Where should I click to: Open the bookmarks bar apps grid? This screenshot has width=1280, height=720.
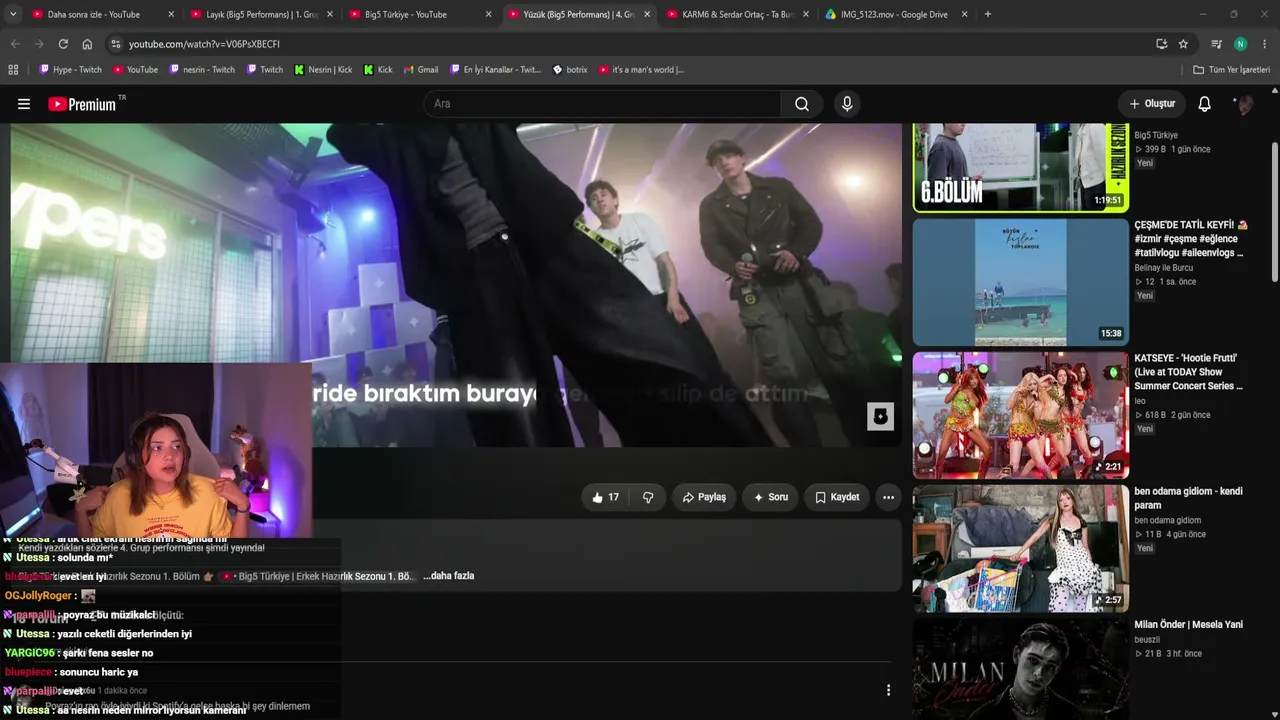pyautogui.click(x=13, y=70)
